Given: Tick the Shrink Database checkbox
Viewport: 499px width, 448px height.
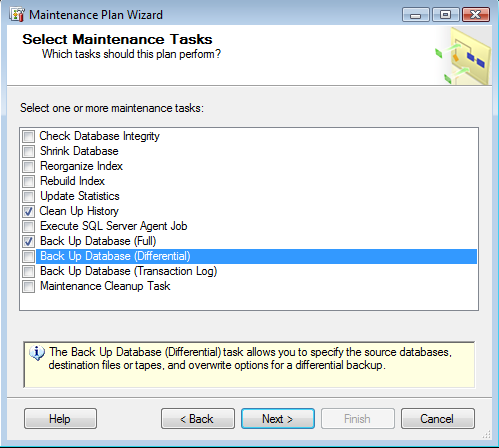Looking at the screenshot, I should tap(28, 151).
